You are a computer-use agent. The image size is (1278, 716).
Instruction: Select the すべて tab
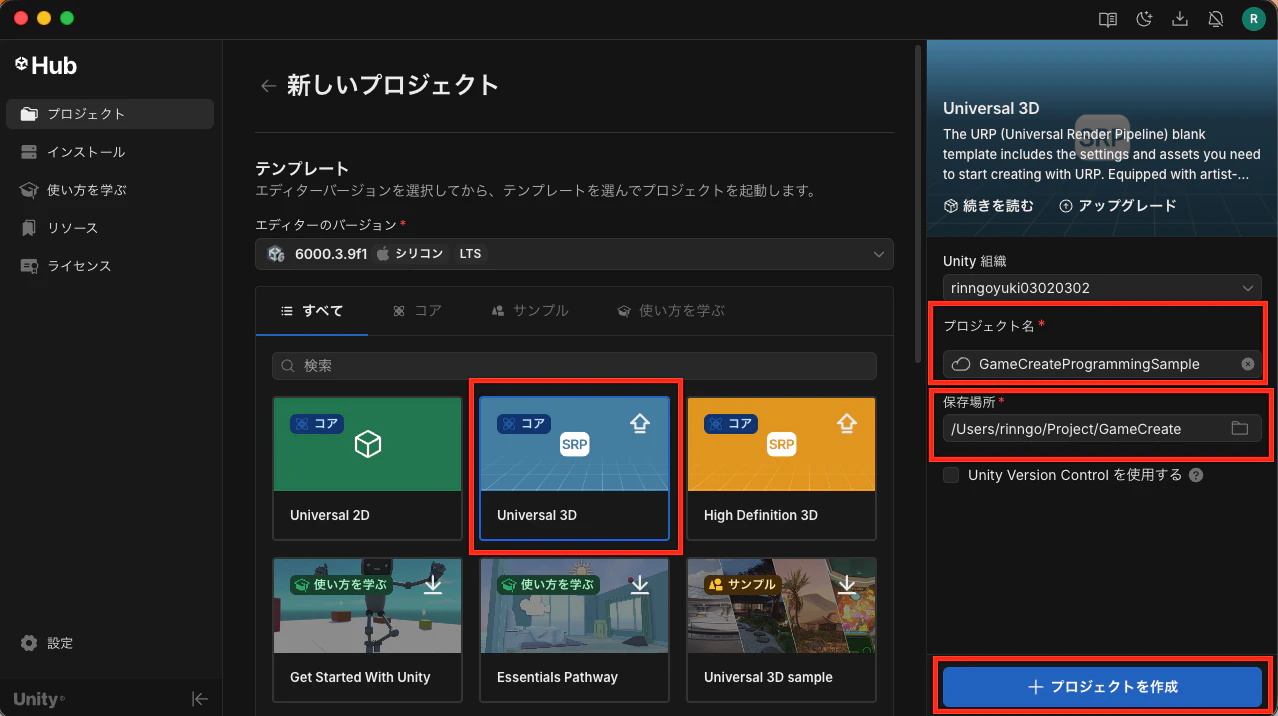(x=312, y=311)
